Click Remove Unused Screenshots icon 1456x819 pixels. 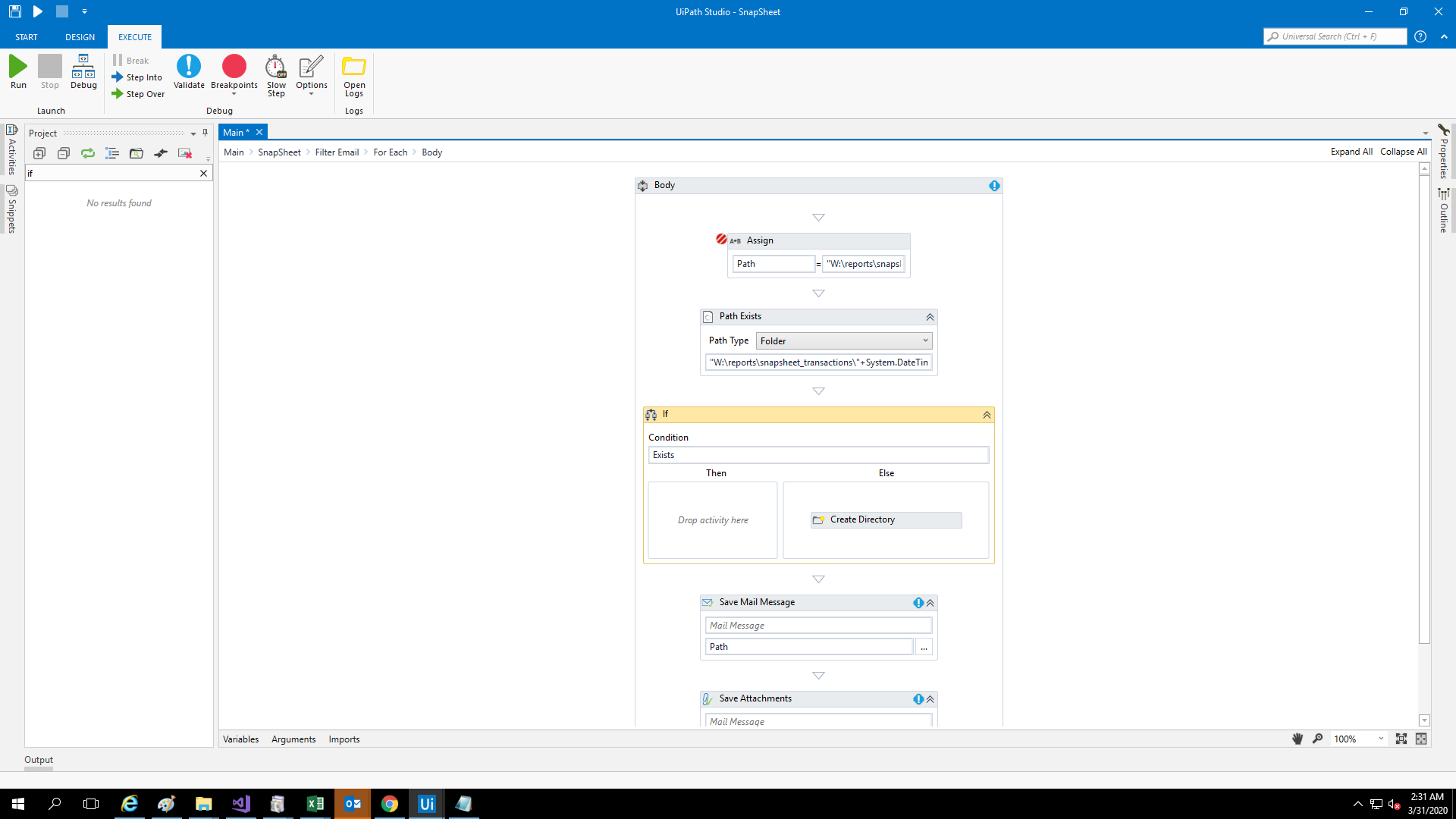[x=185, y=153]
